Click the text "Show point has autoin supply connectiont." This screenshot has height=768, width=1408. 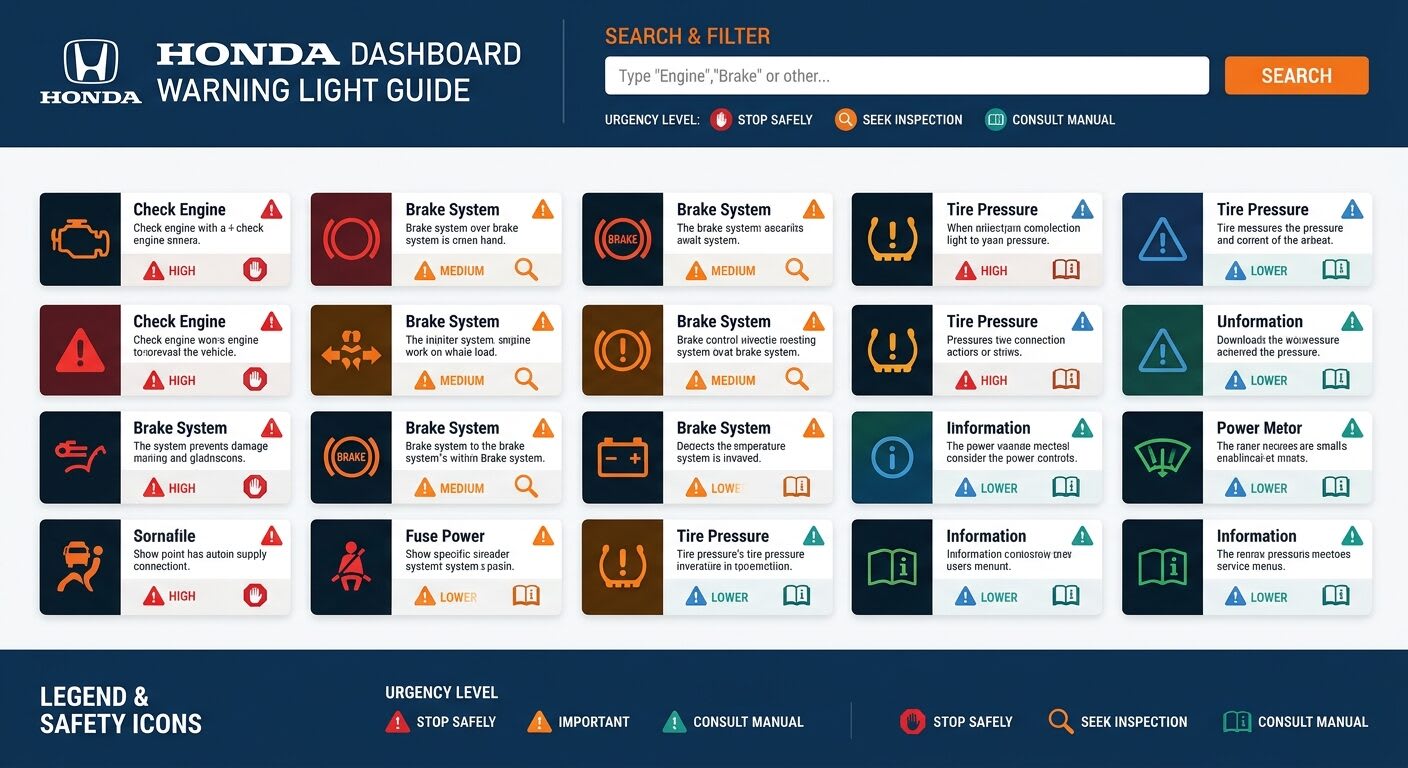point(200,560)
